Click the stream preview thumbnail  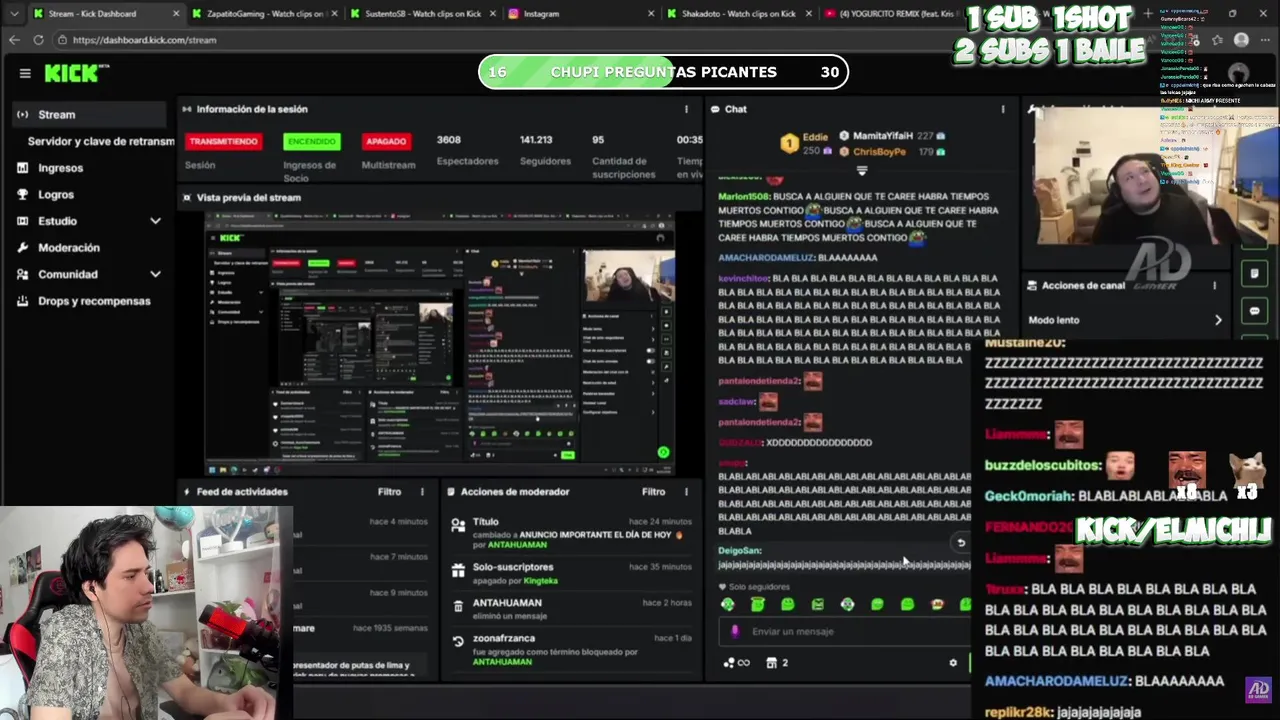[440, 345]
